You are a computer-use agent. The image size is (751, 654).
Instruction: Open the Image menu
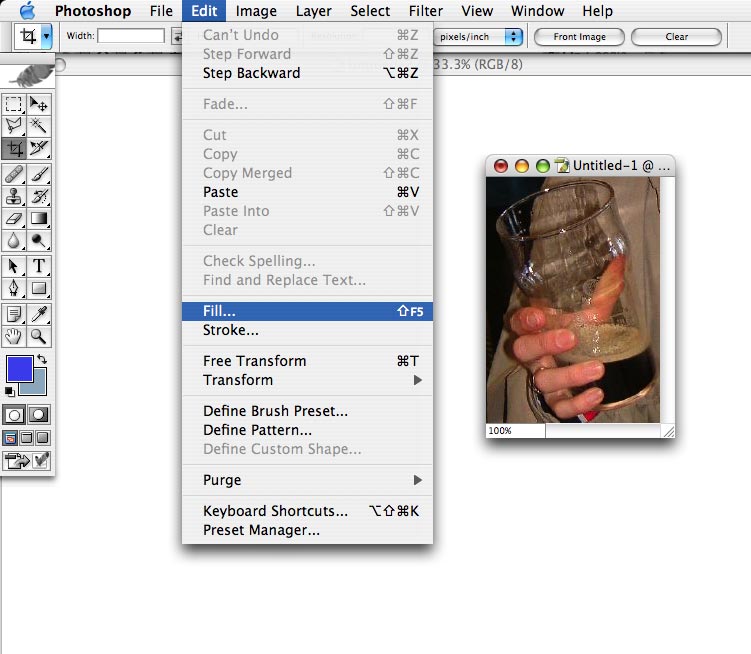point(256,11)
